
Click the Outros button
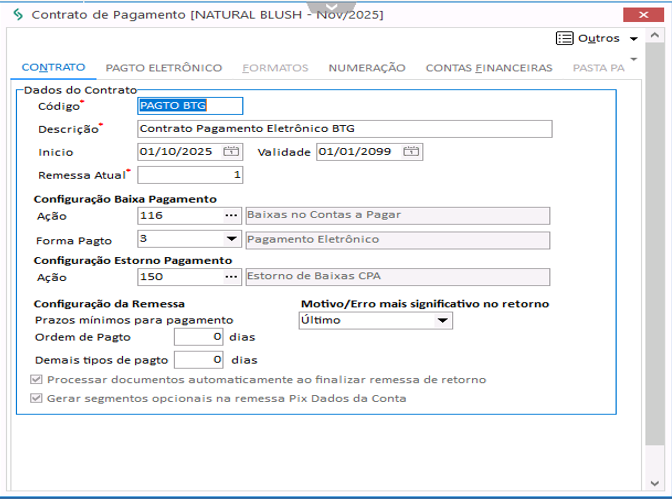pos(597,38)
